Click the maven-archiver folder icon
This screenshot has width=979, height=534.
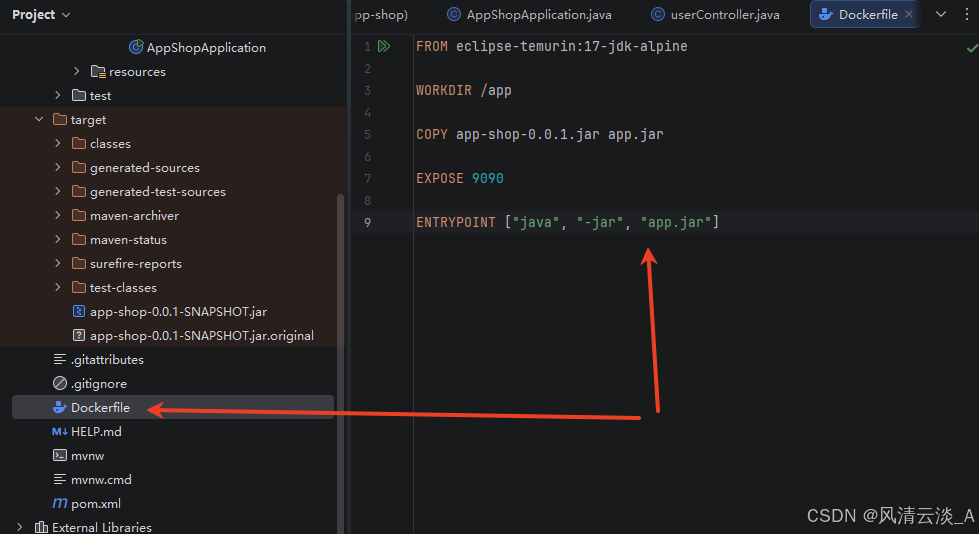pos(79,215)
